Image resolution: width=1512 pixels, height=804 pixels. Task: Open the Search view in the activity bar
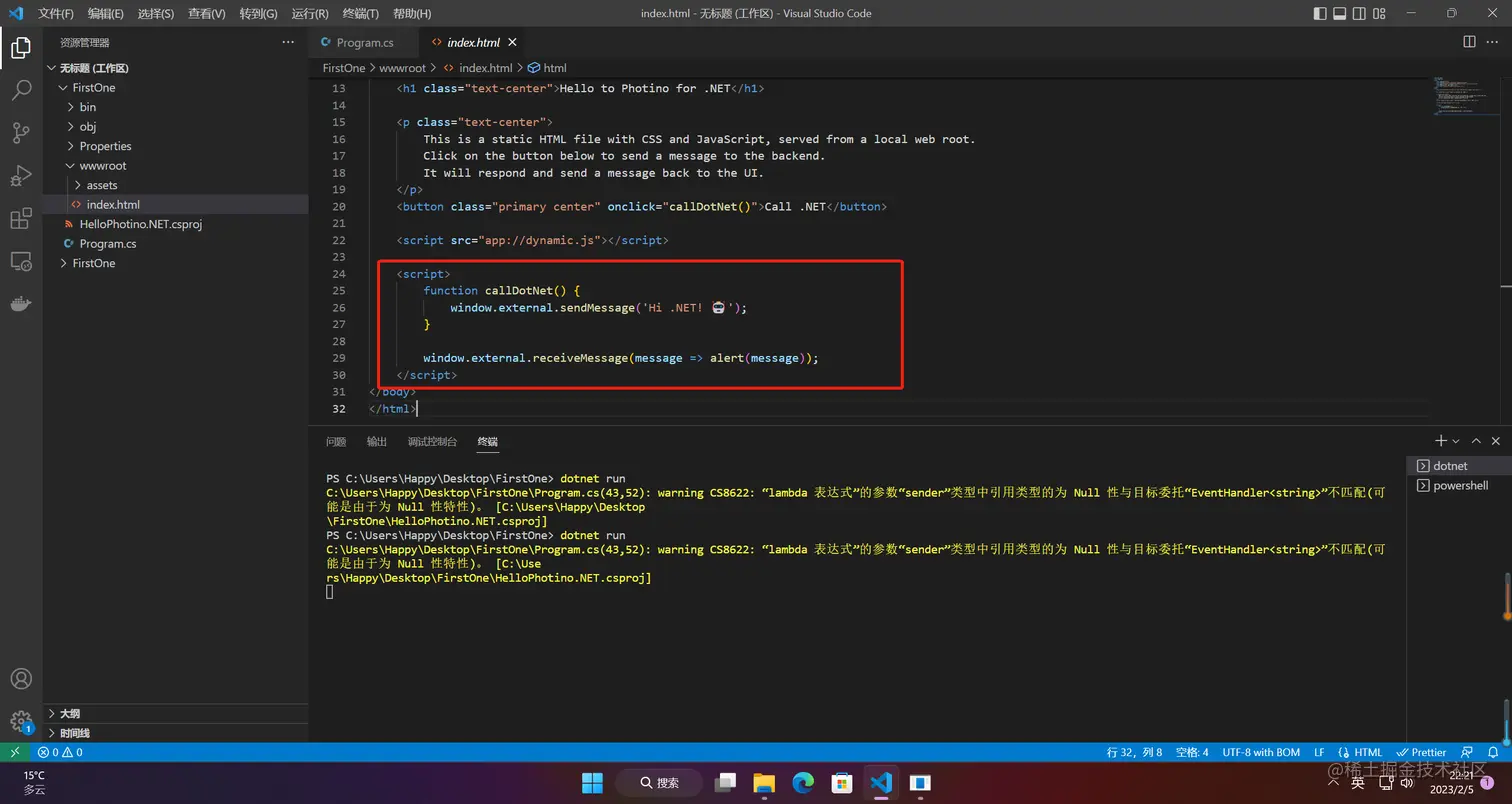pos(21,90)
